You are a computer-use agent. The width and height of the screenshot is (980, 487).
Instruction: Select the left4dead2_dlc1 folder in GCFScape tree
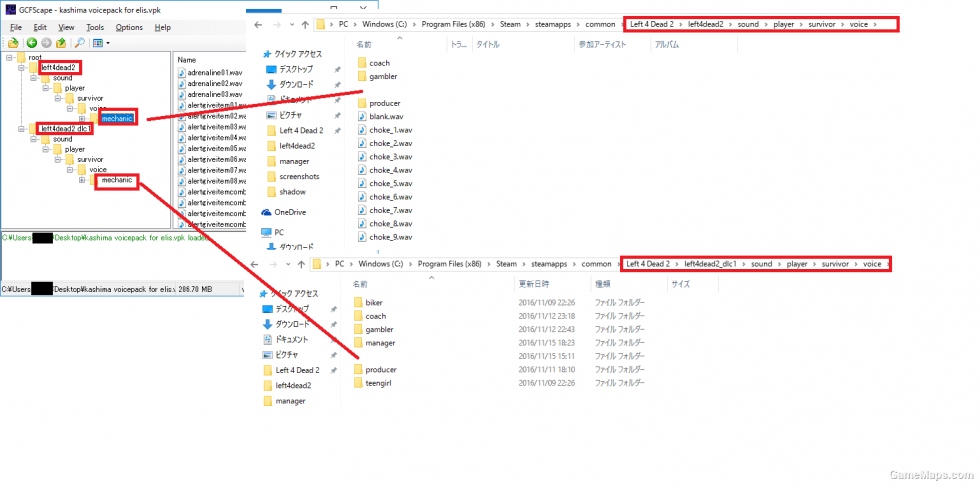(x=65, y=129)
